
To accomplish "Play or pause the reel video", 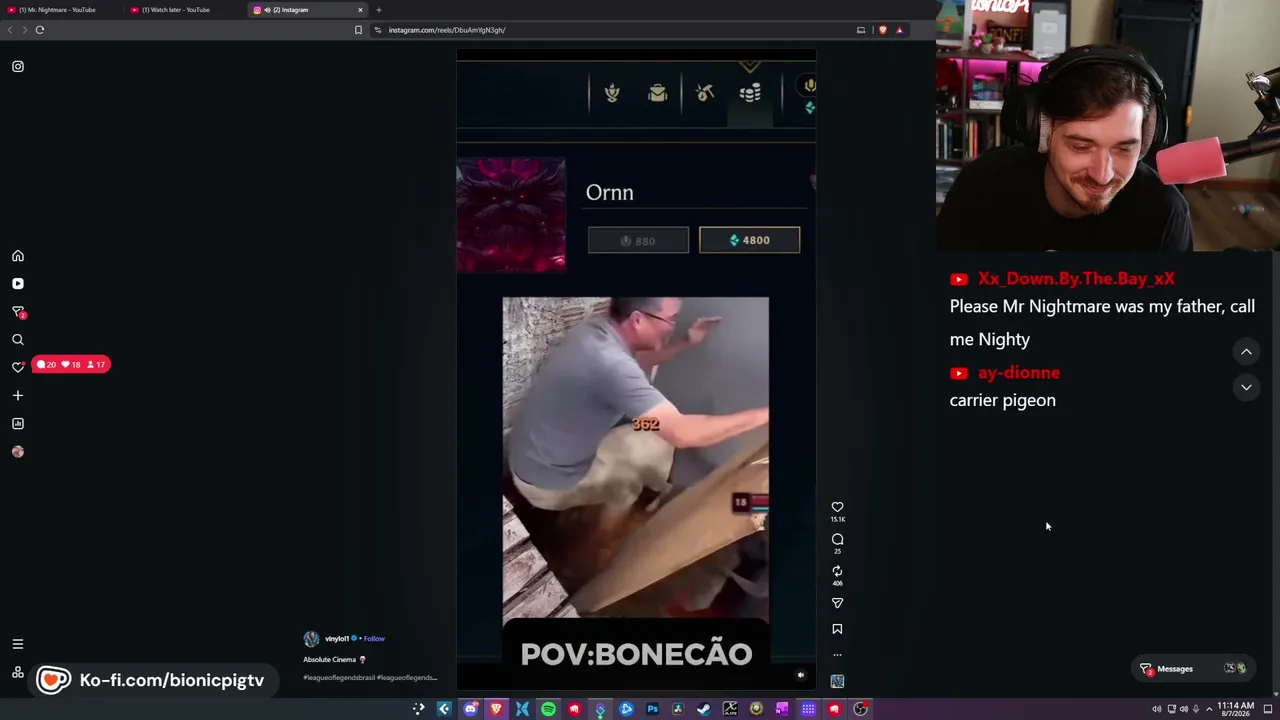I will coord(636,370).
